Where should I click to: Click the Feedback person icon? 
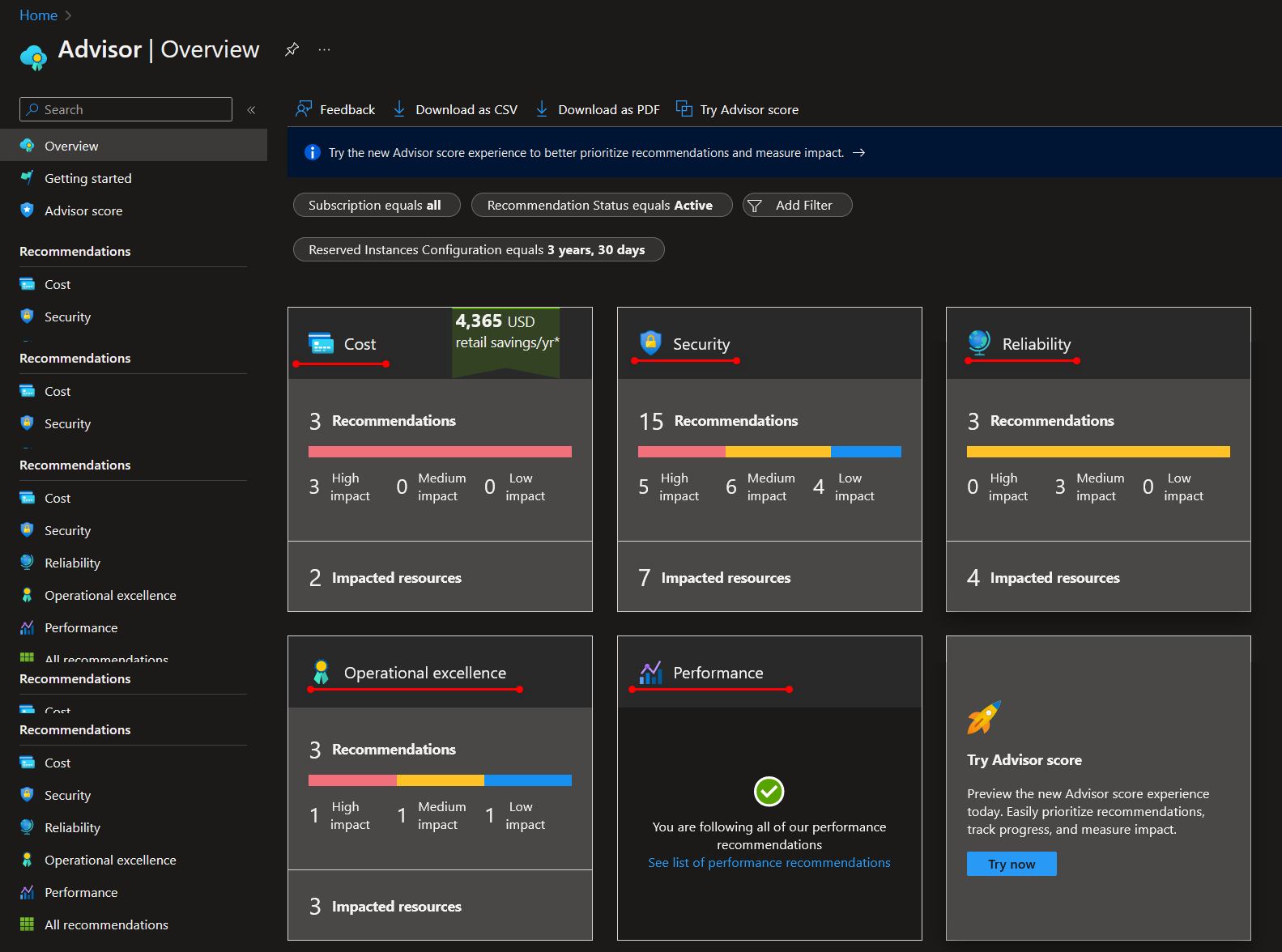[x=304, y=108]
